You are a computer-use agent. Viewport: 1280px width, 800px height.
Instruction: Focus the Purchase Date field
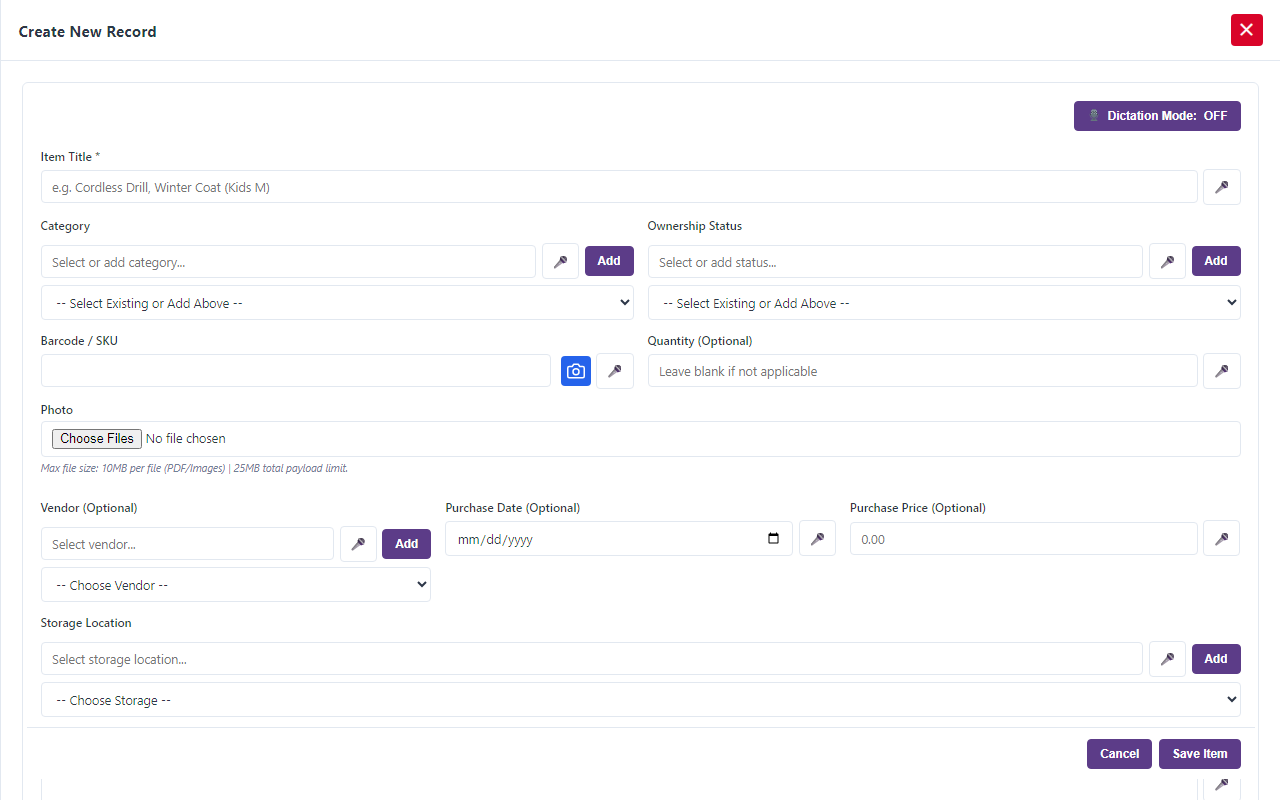pyautogui.click(x=619, y=539)
